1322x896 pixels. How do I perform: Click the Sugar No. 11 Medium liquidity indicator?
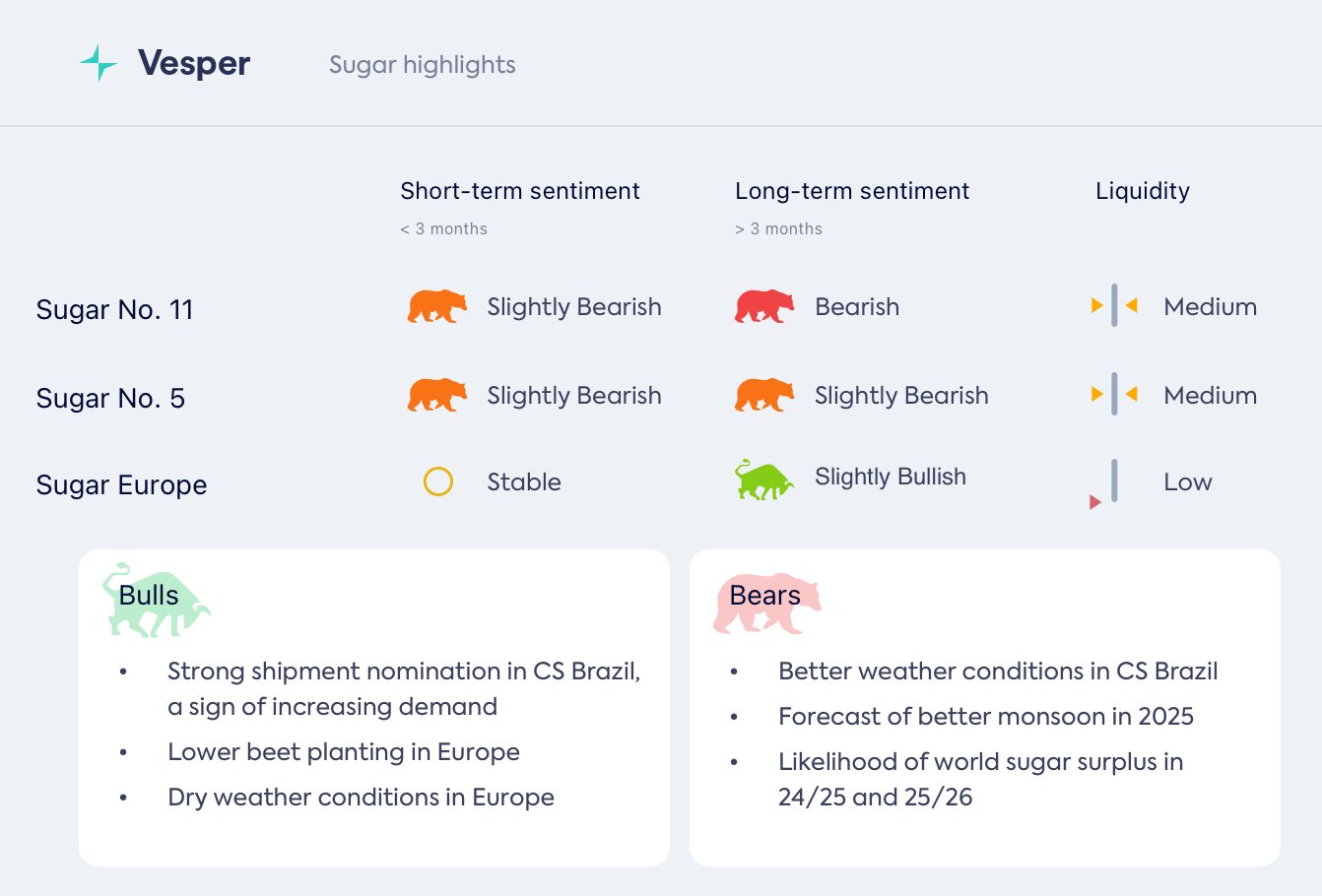[x=1114, y=306]
